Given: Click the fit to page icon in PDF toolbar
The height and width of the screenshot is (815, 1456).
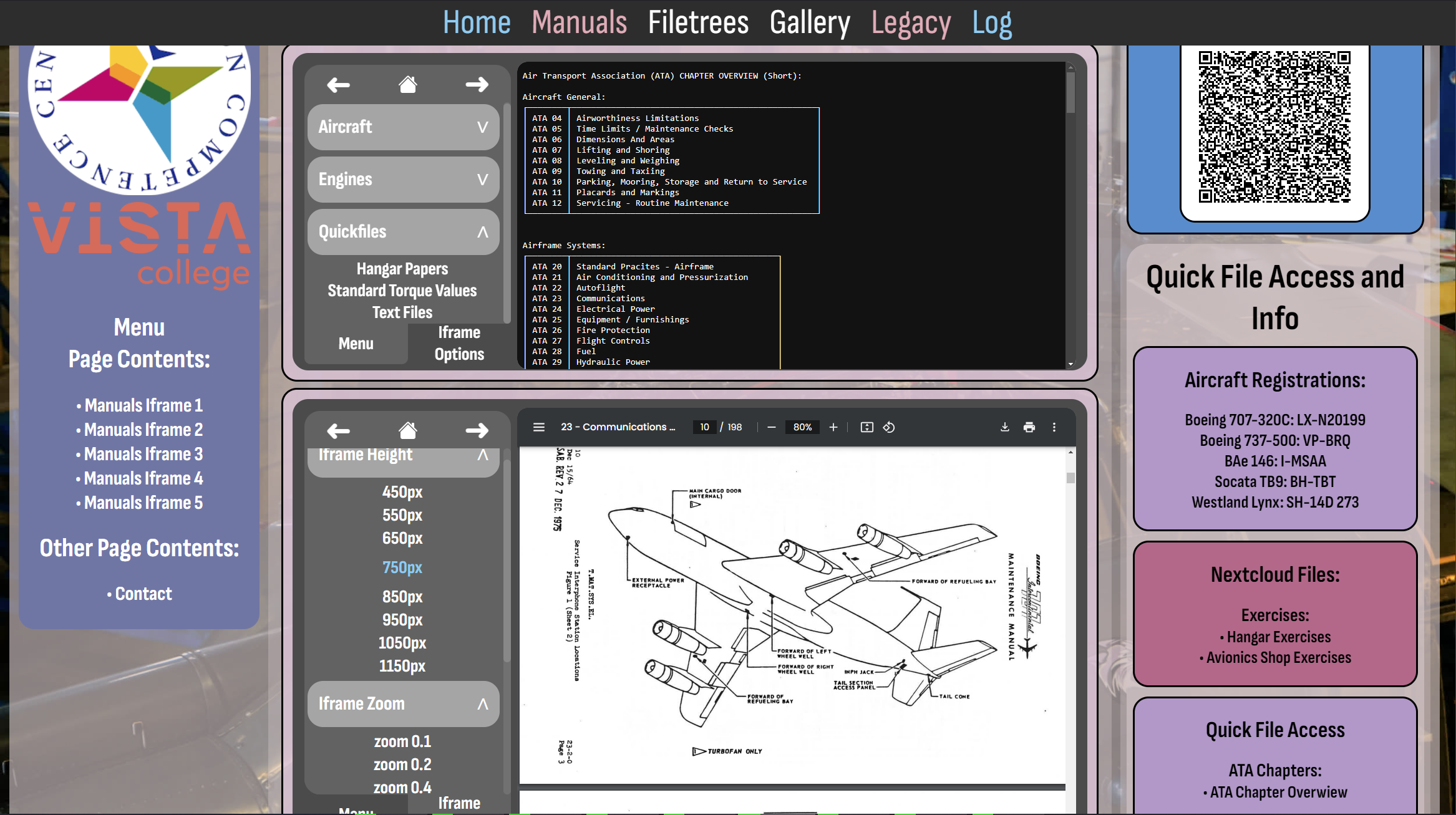Looking at the screenshot, I should [867, 427].
